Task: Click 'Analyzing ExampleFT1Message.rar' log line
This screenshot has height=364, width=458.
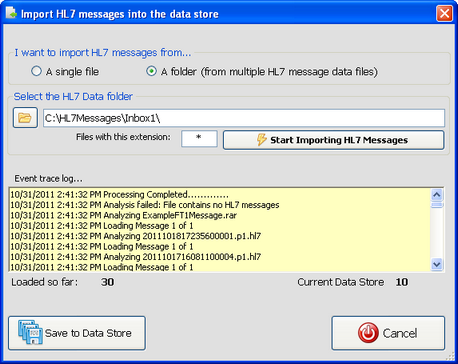Action: pos(123,215)
